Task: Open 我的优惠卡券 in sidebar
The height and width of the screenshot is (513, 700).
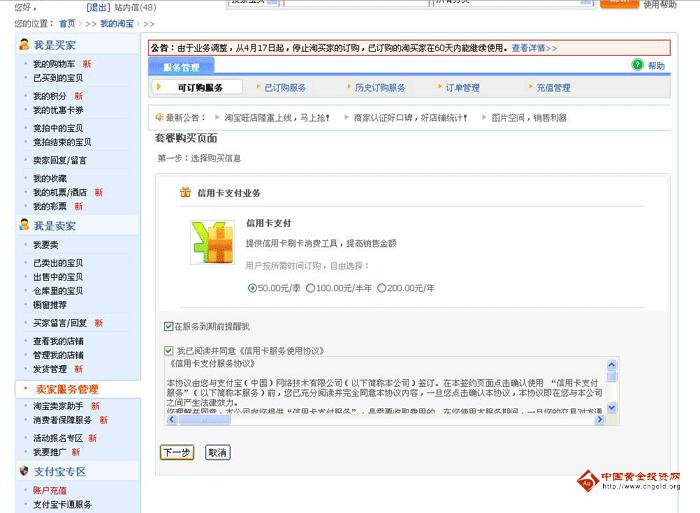Action: 58,110
